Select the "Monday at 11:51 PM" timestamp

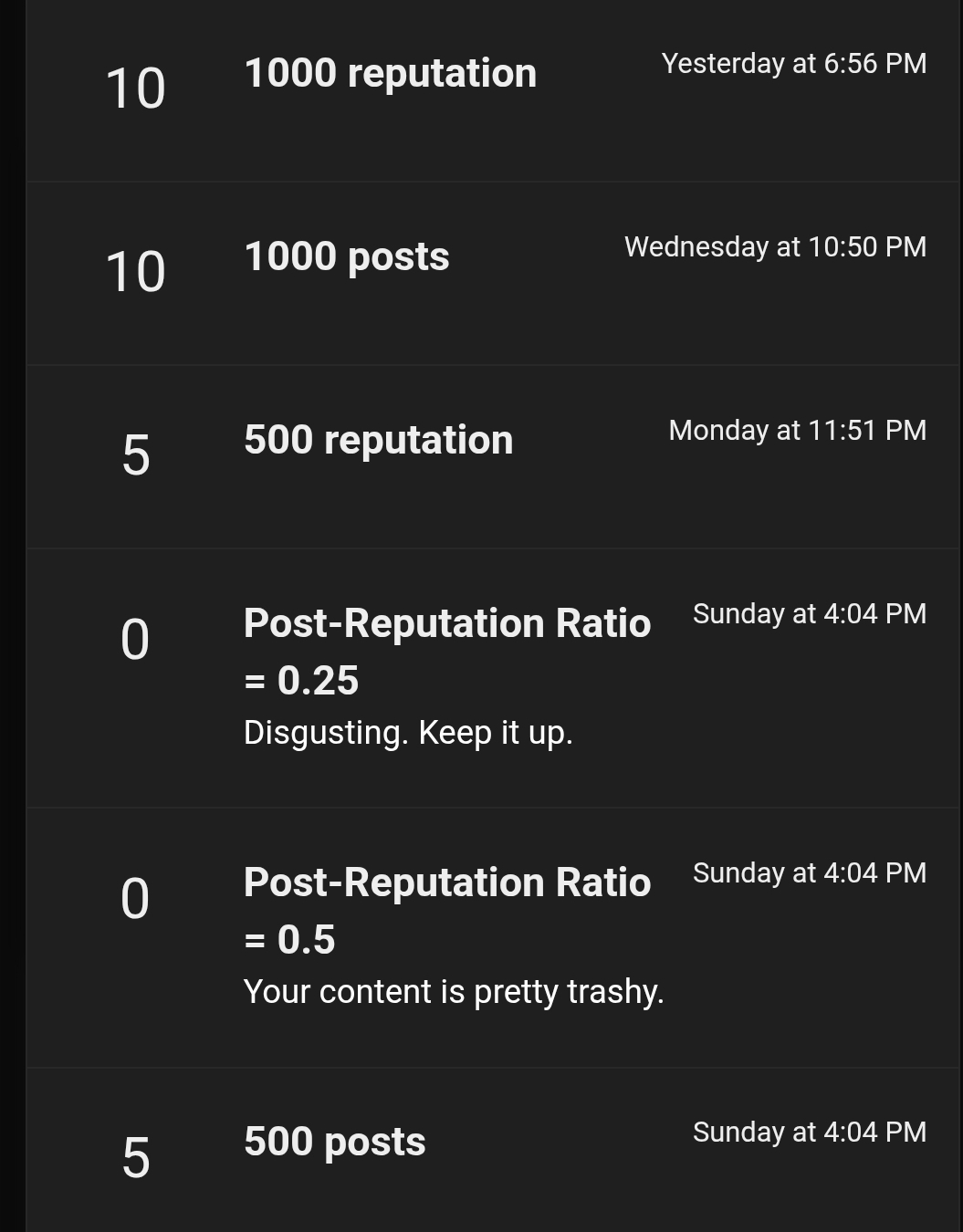797,431
